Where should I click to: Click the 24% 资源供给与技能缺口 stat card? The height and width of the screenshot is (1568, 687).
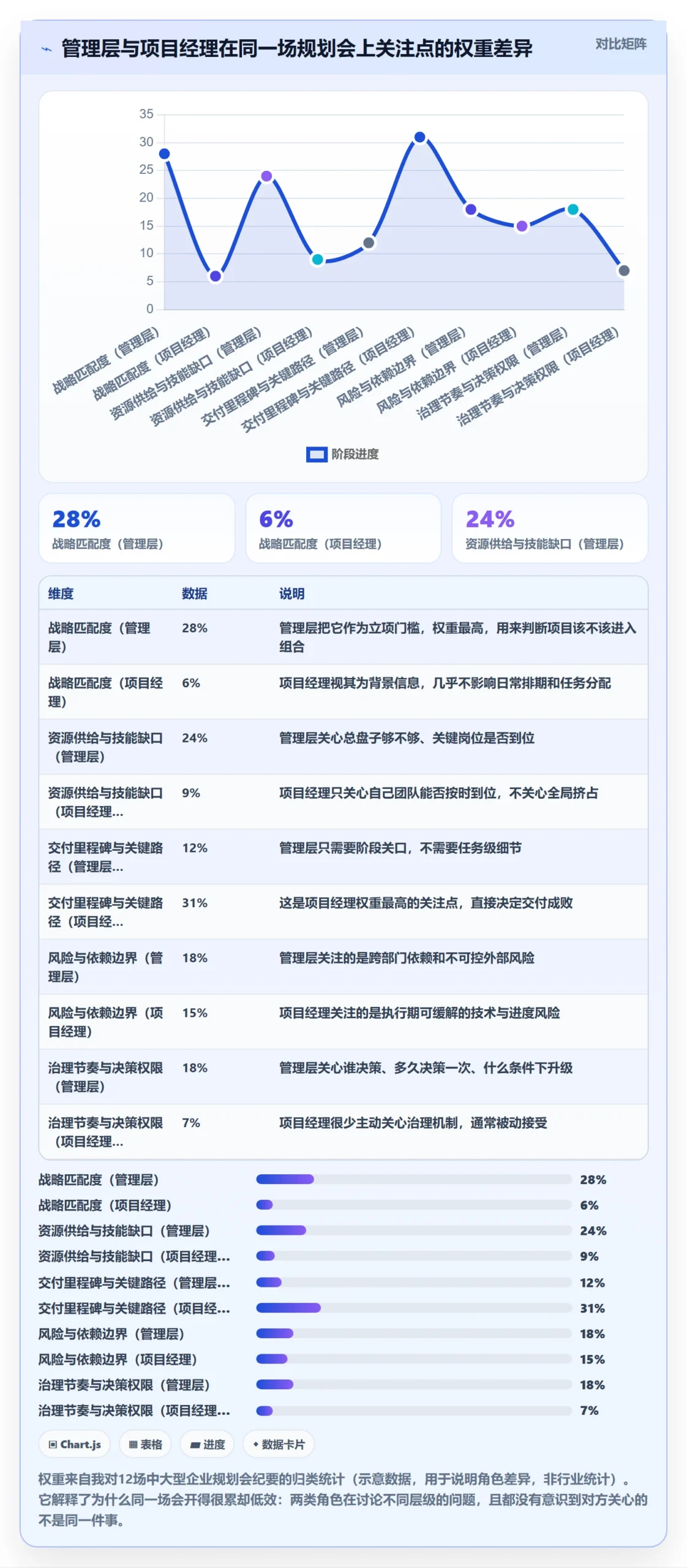549,528
